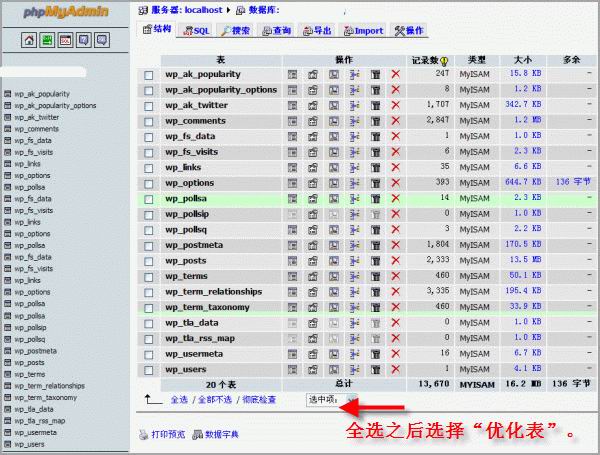Screen dimensions: 600x455
Task: Click the 15.8 KB size value
Action: coord(525,73)
